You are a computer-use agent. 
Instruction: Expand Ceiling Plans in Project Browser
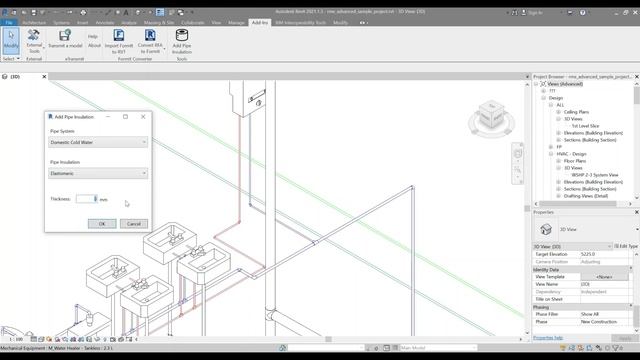coord(558,112)
